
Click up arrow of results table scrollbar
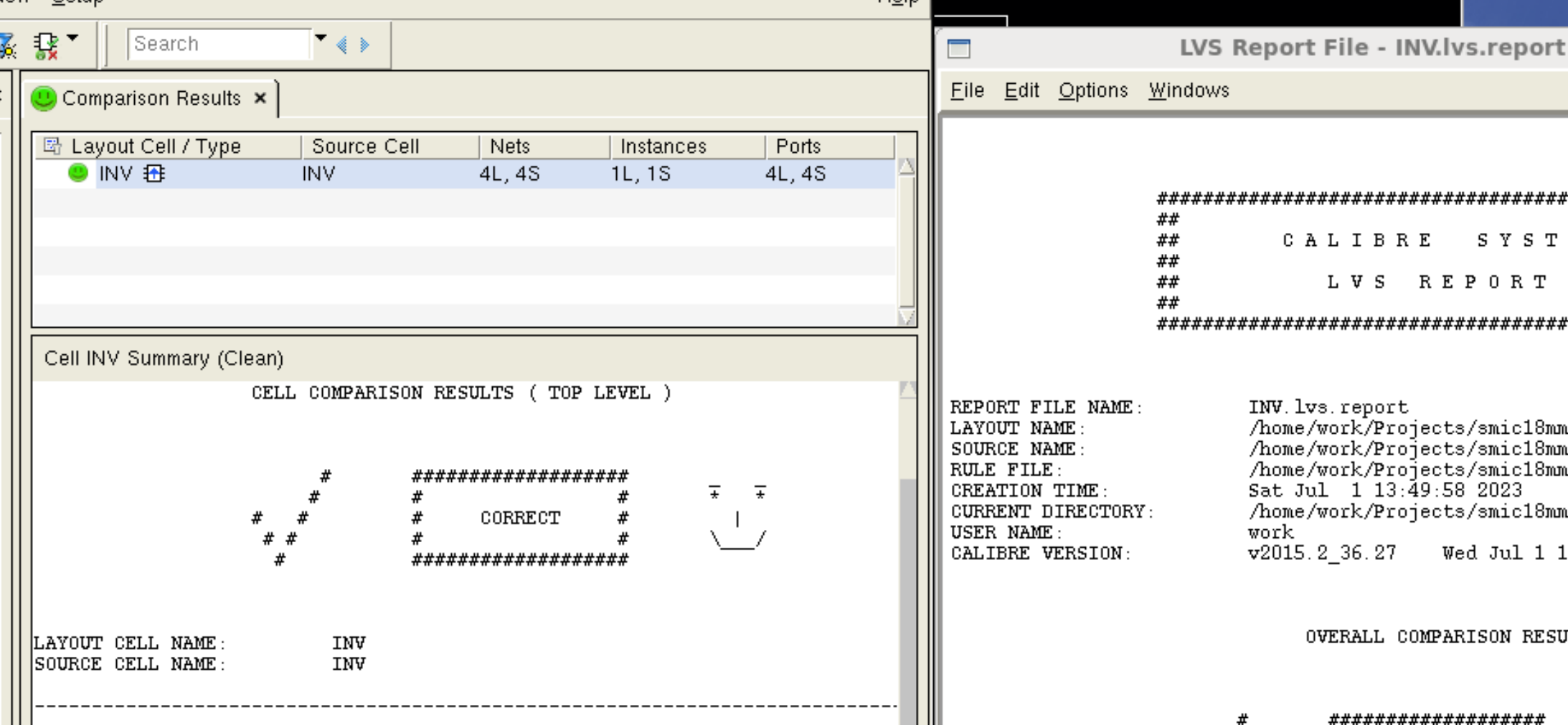(x=907, y=166)
